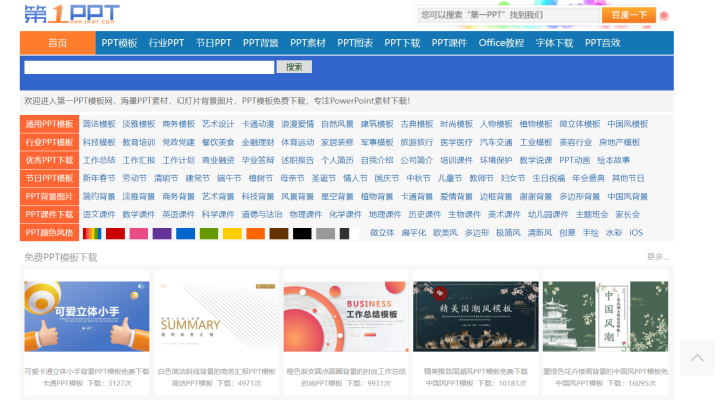
Task: Open the 个人简历 link
Action: [338, 160]
